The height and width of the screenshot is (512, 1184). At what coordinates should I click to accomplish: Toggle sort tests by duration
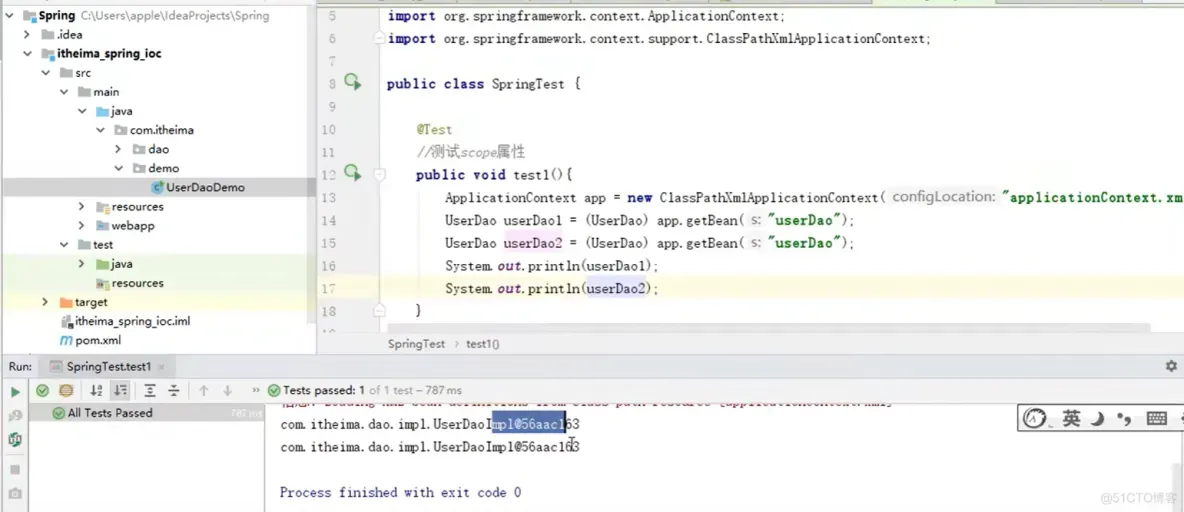(x=119, y=390)
